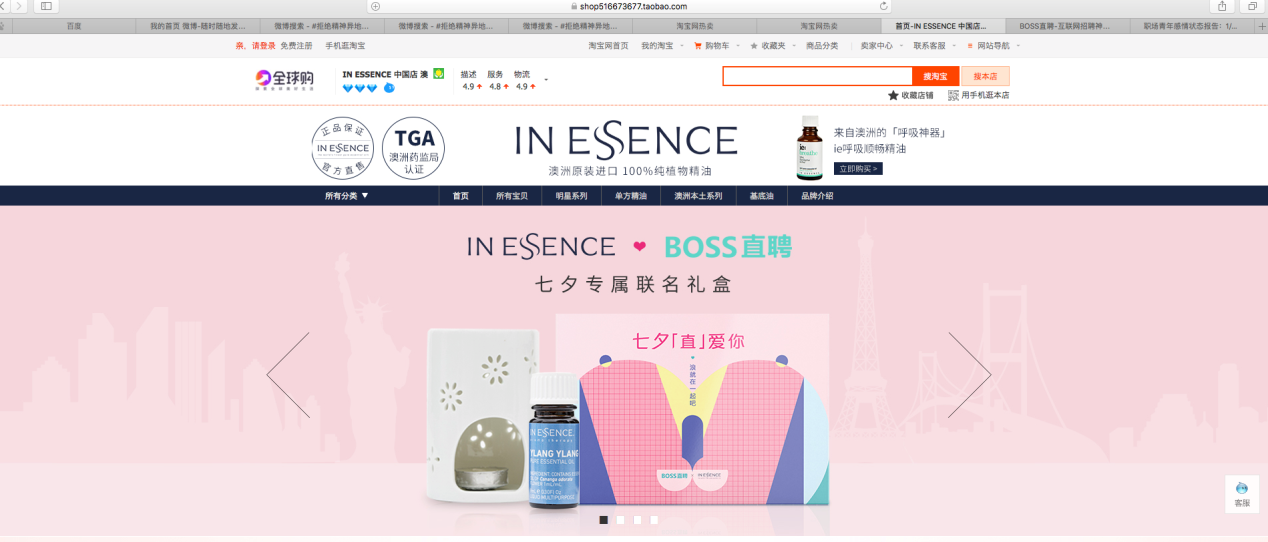Go to next banner with right arrow
Viewport: 1268px width, 542px height.
click(969, 375)
